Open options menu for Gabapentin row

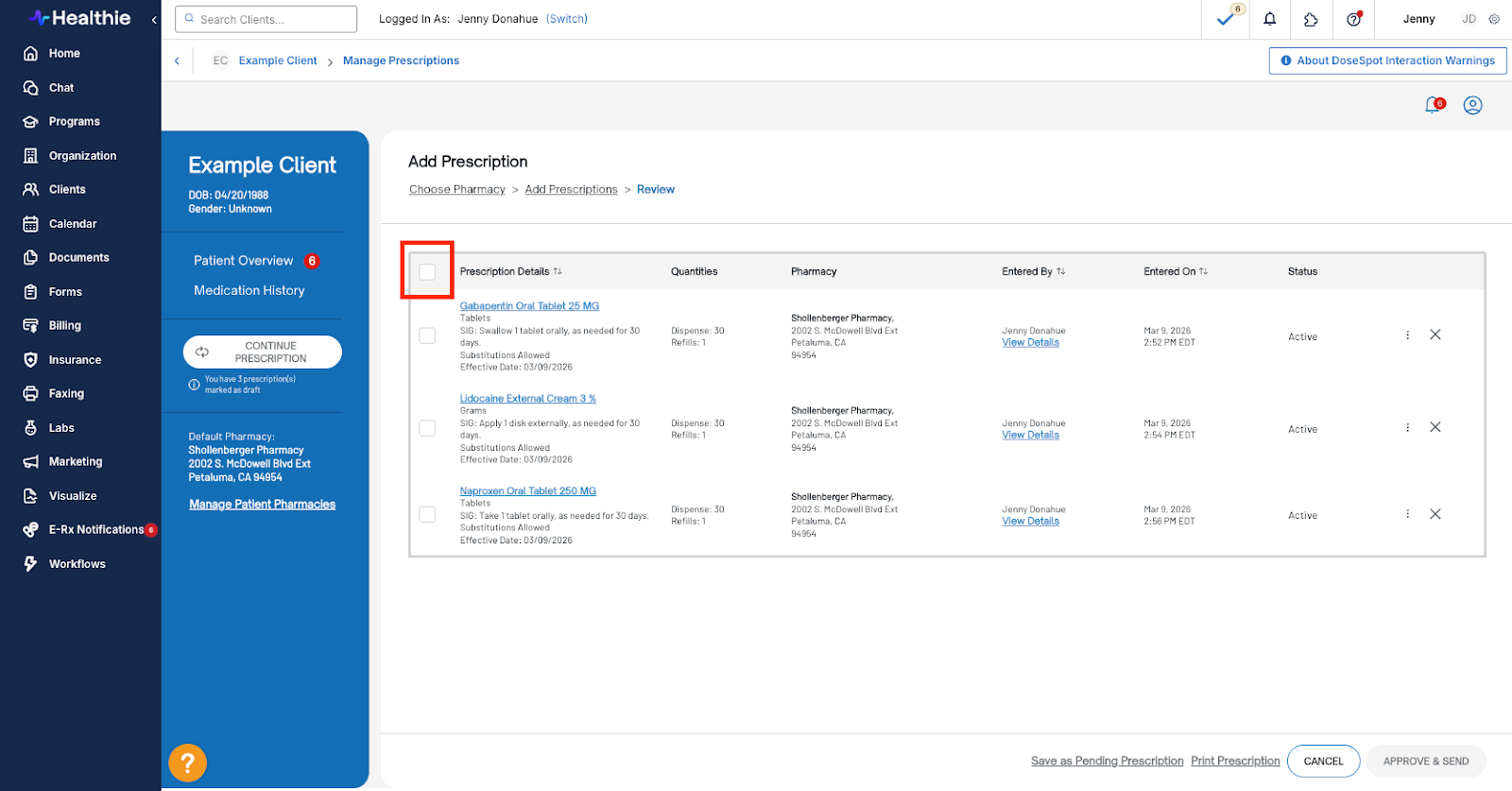point(1407,335)
